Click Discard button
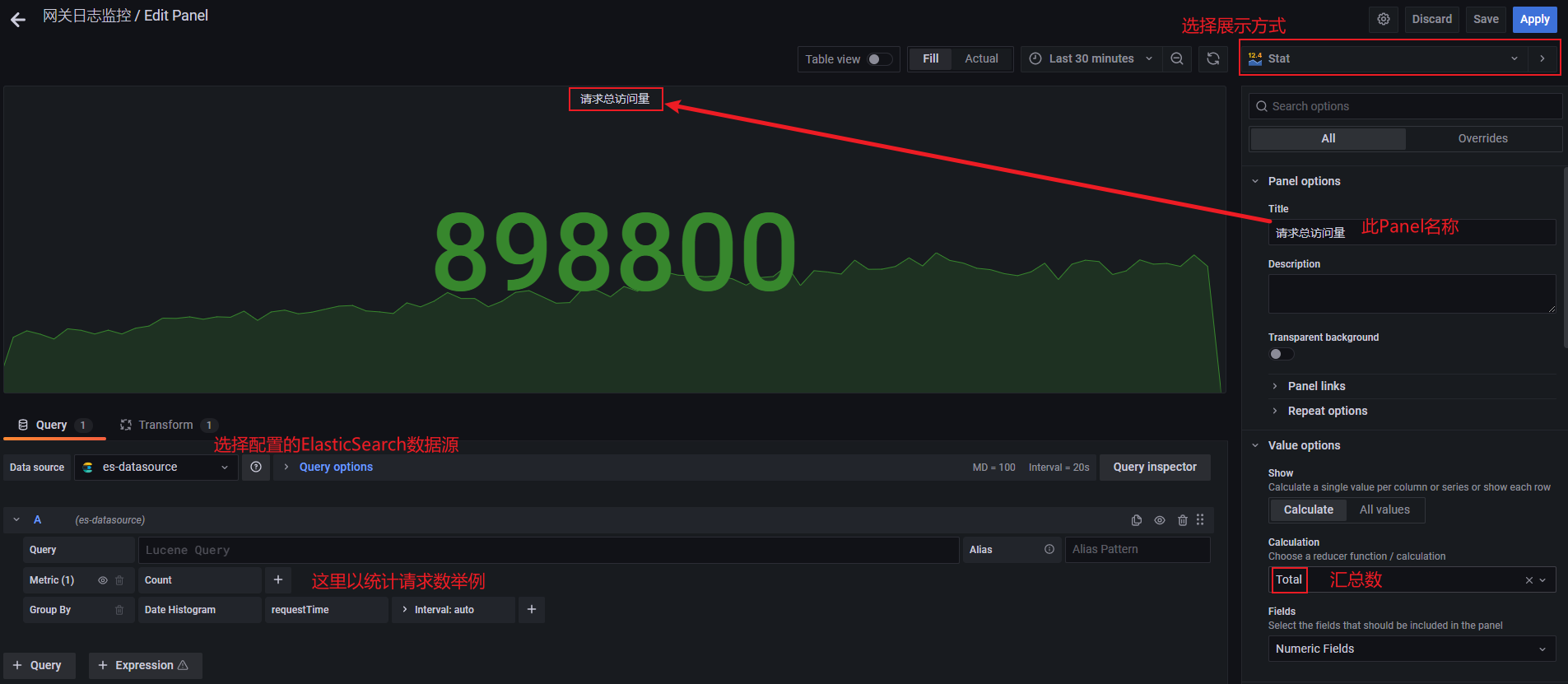The width and height of the screenshot is (1568, 684). [1432, 19]
